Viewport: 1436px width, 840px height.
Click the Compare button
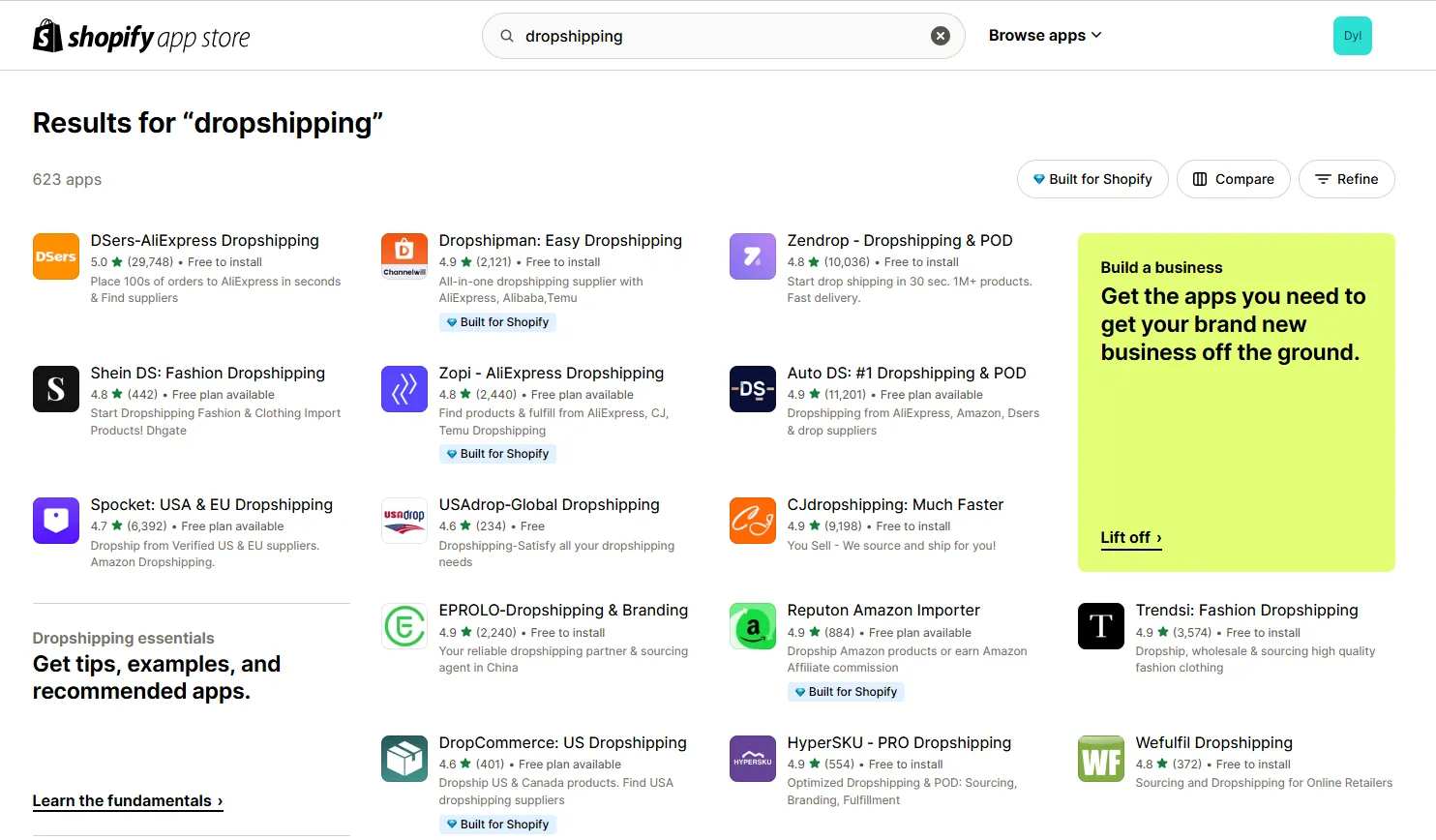tap(1234, 179)
